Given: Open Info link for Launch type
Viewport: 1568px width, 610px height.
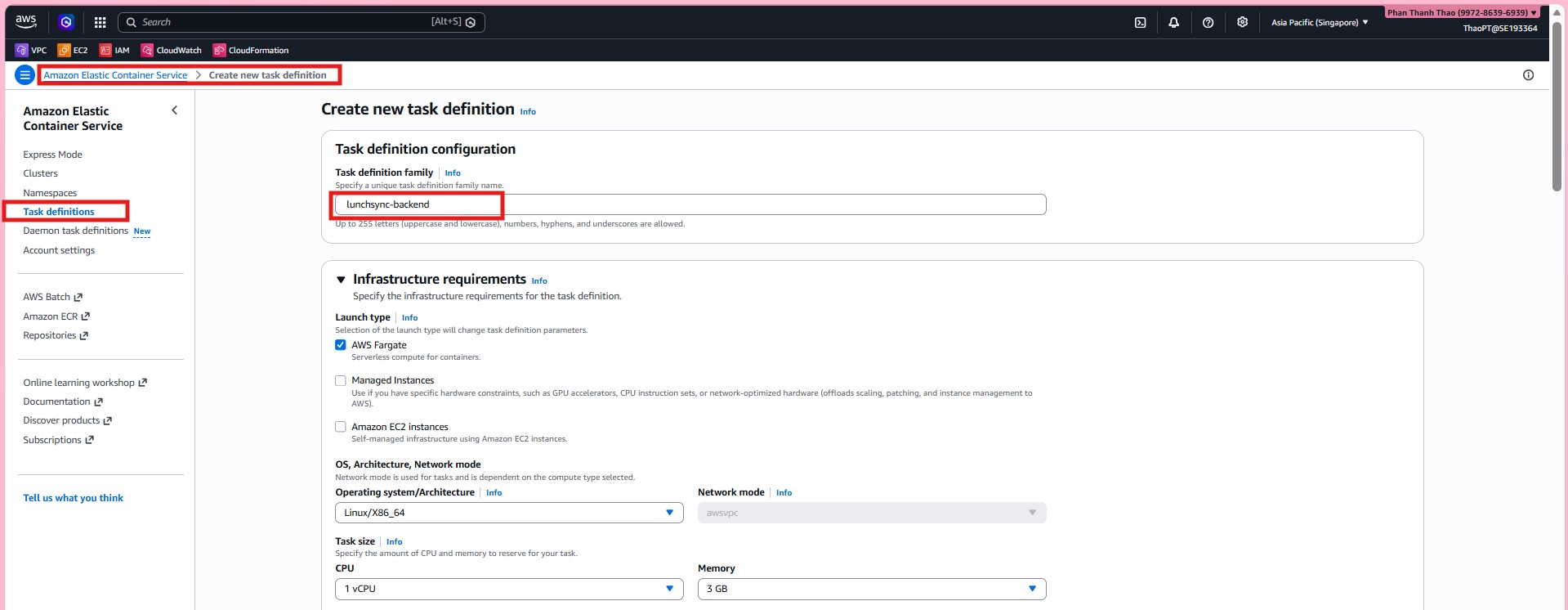Looking at the screenshot, I should tap(409, 318).
